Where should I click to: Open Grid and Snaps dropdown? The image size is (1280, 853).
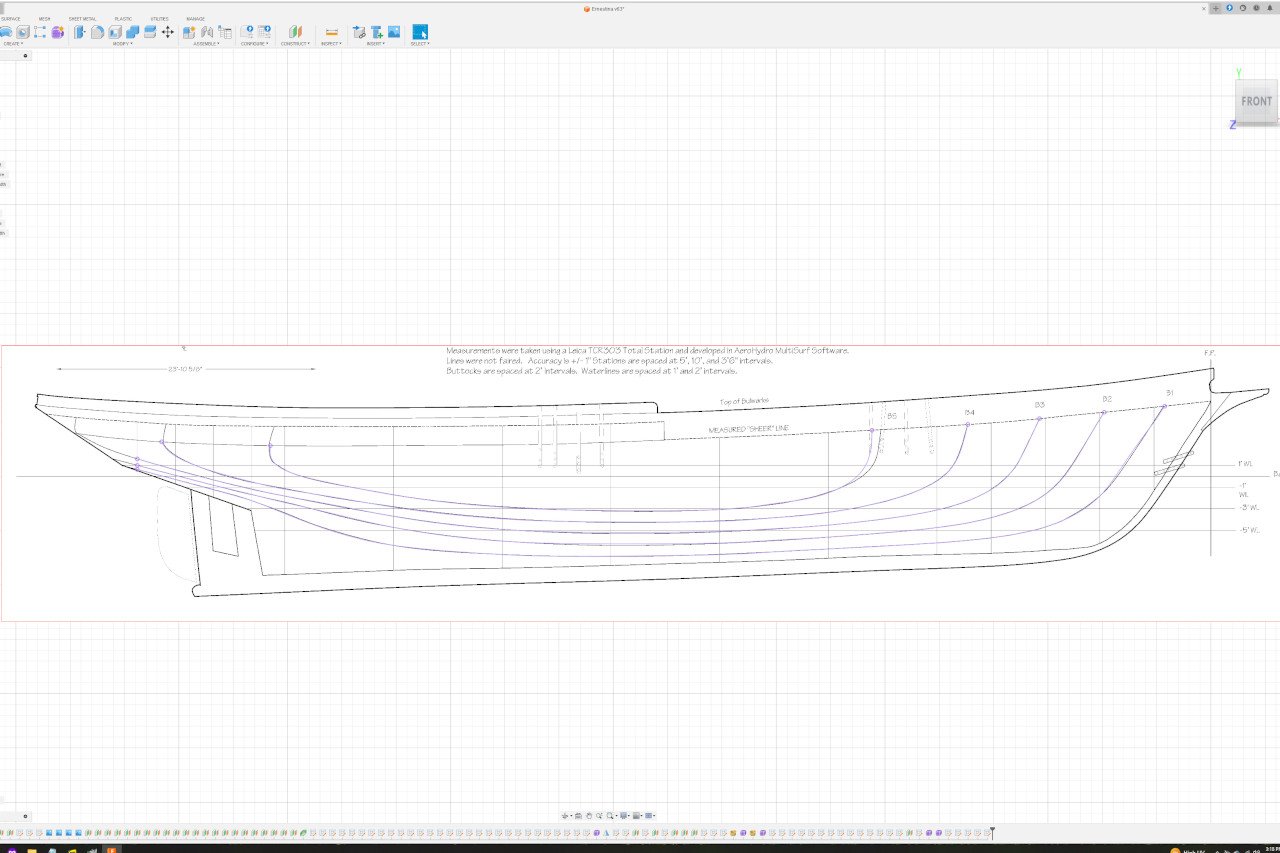[637, 816]
